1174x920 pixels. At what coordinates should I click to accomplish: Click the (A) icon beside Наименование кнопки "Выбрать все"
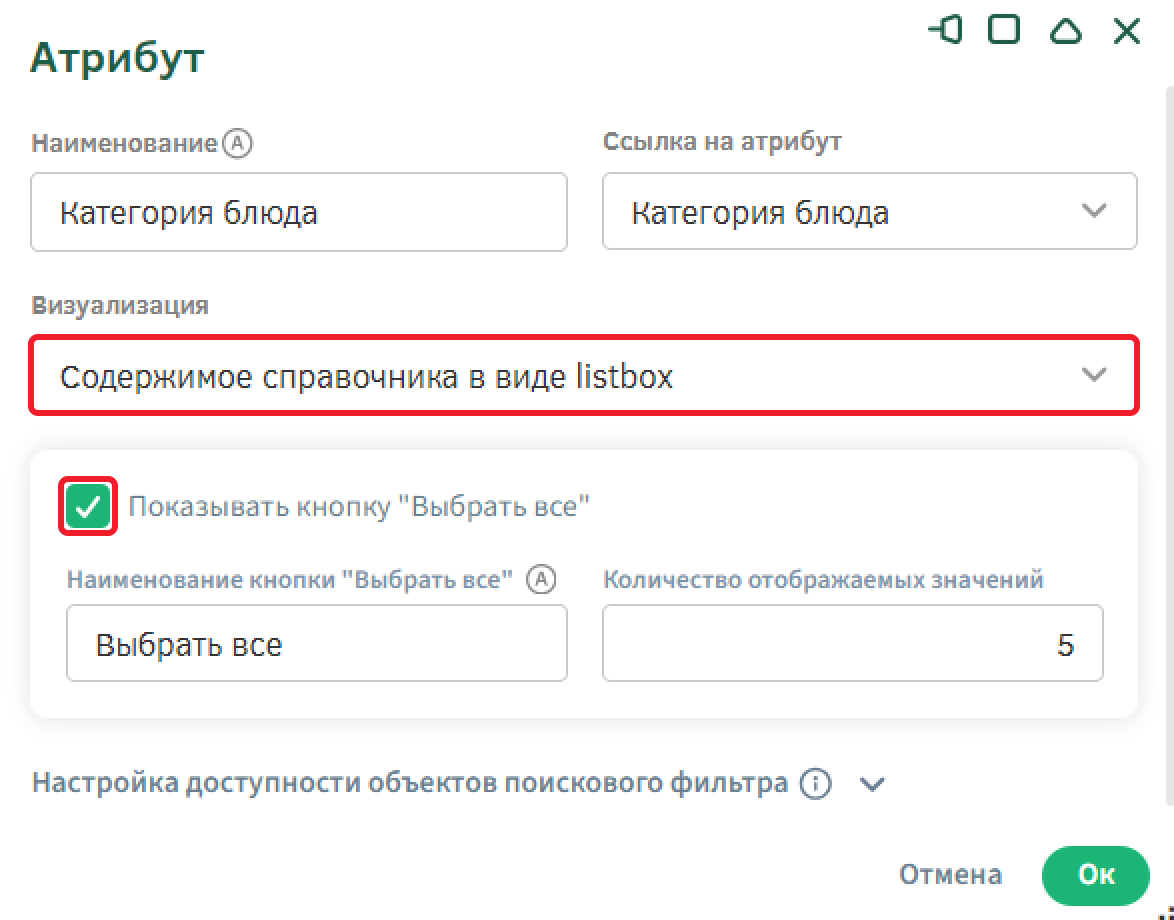[x=541, y=579]
